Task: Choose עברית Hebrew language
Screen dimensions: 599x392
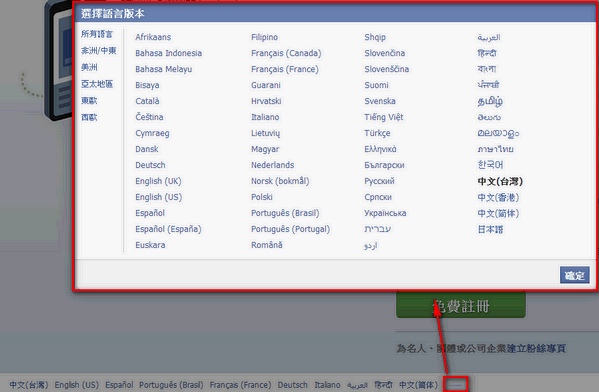Action: pos(377,229)
